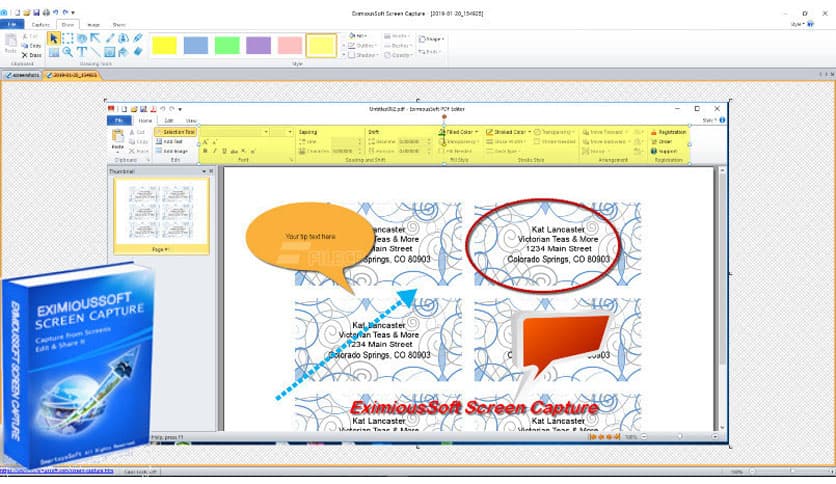
Task: Undo using the quick access undo arrow
Action: click(55, 12)
